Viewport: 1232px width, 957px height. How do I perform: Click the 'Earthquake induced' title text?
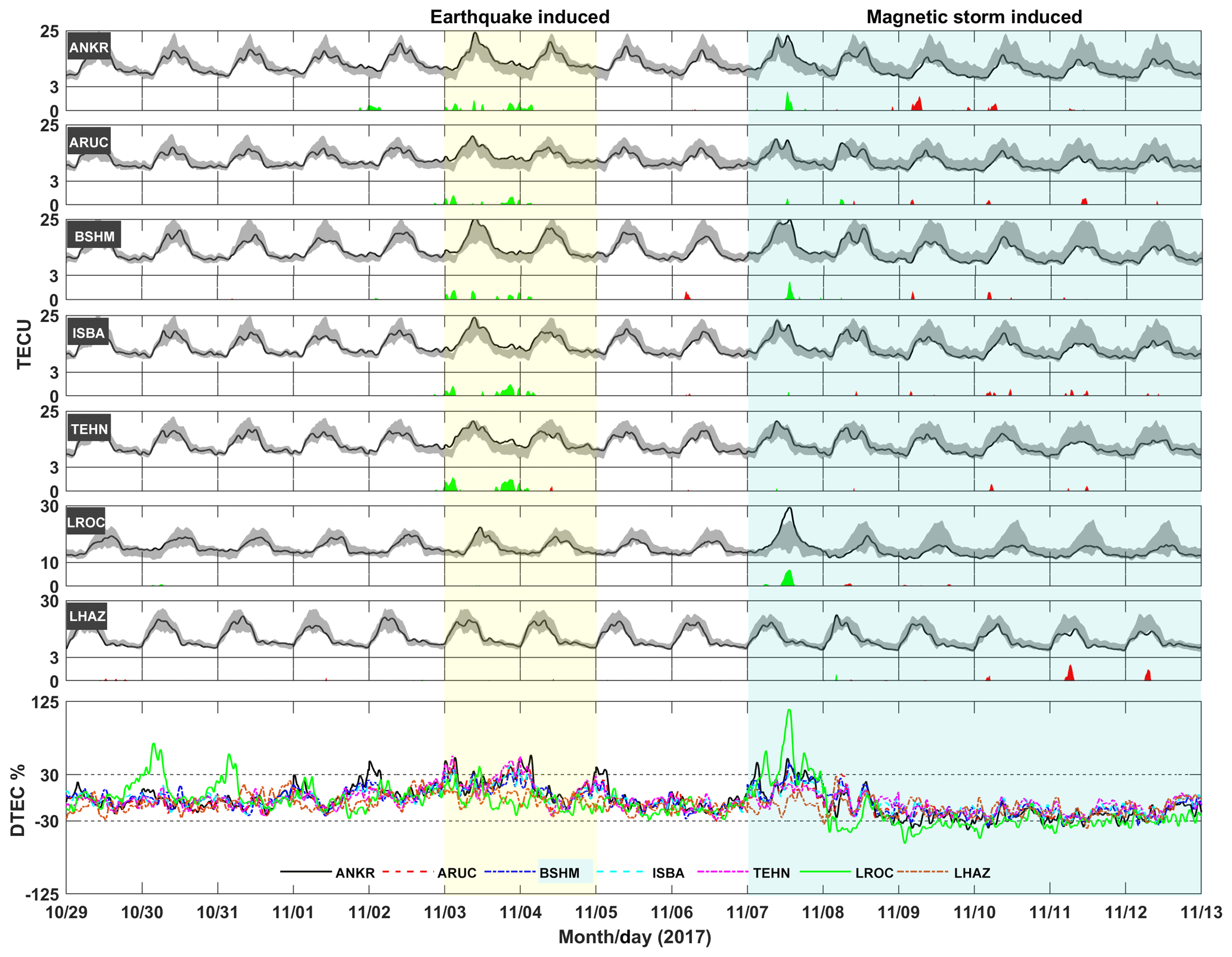tap(520, 17)
